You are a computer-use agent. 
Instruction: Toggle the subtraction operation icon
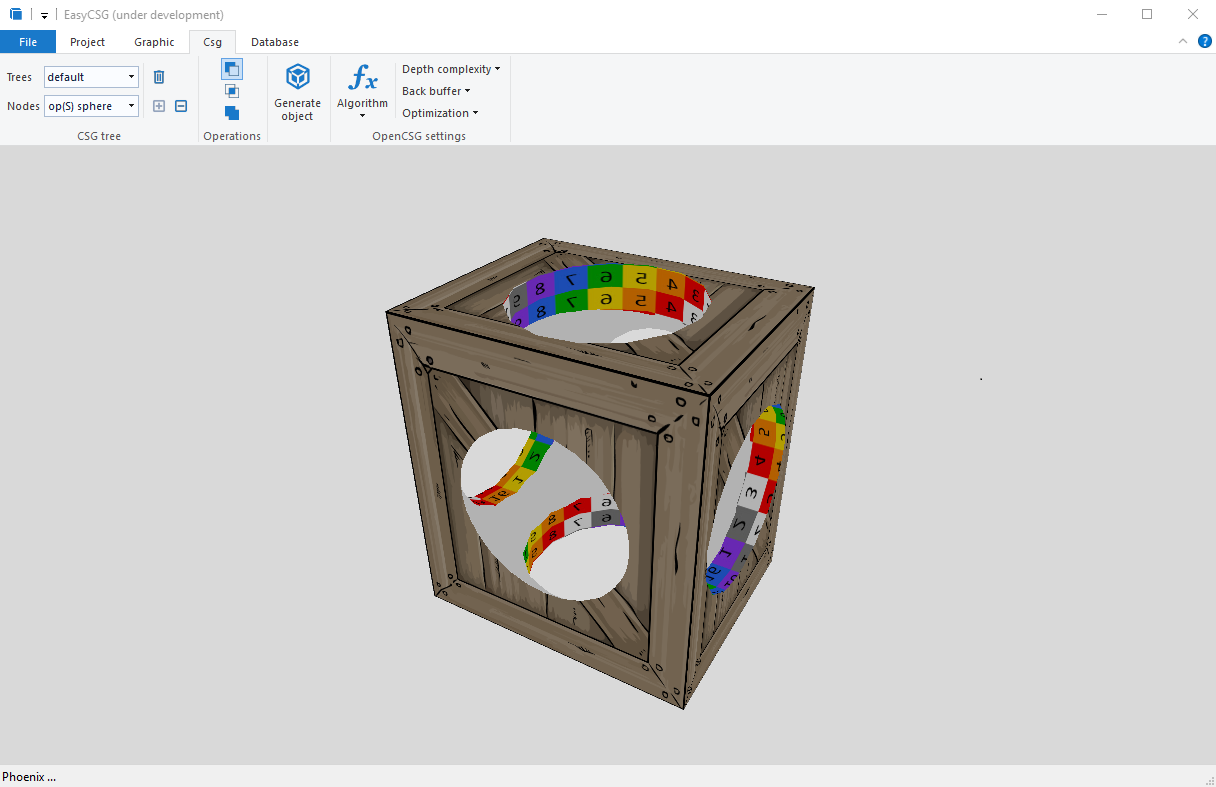point(232,69)
